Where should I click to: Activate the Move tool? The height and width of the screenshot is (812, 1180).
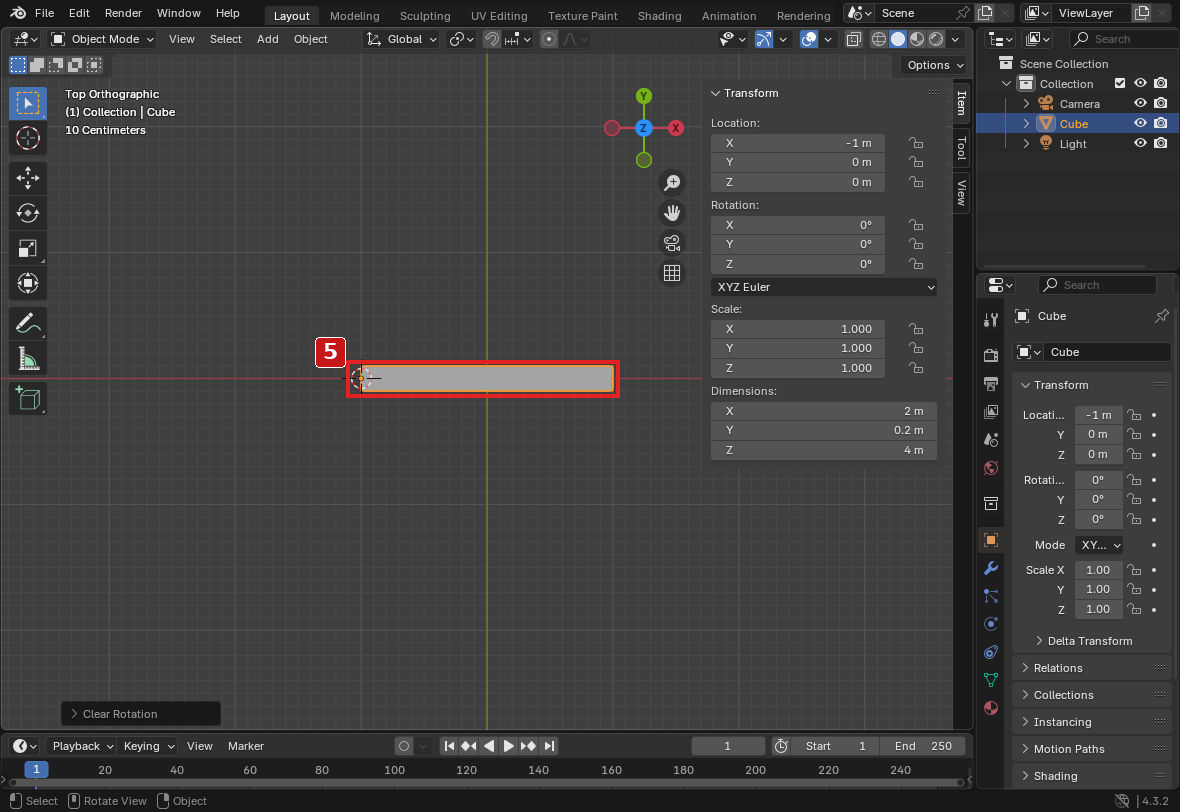pyautogui.click(x=28, y=178)
